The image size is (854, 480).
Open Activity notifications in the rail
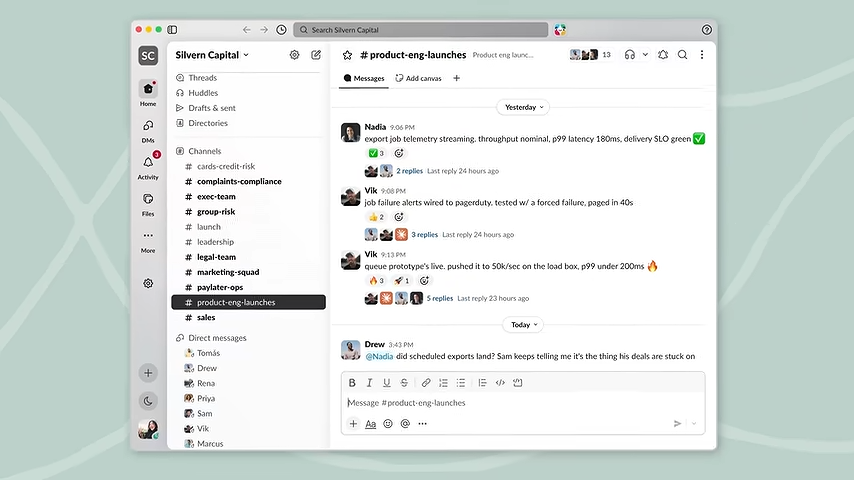148,167
